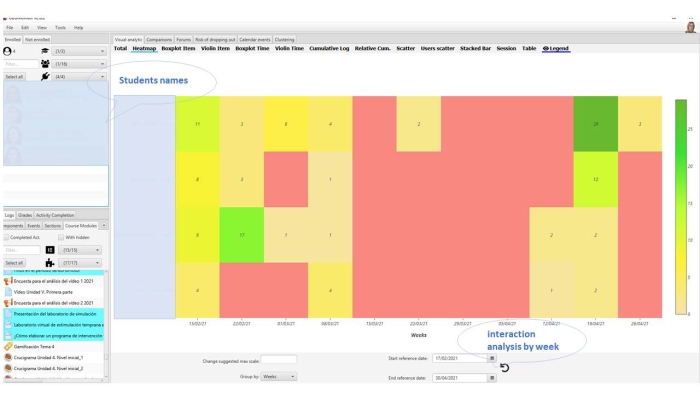
Task: Open the Risk of dropping out tab
Action: point(215,39)
